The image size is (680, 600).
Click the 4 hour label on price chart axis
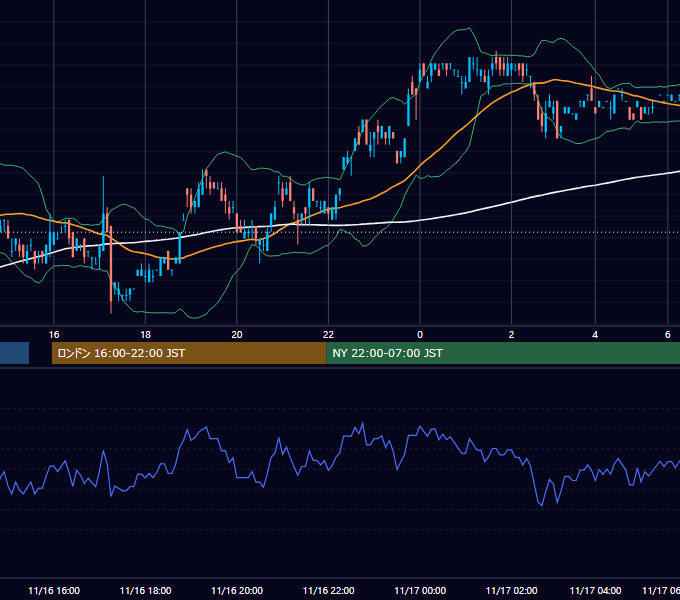tap(595, 335)
